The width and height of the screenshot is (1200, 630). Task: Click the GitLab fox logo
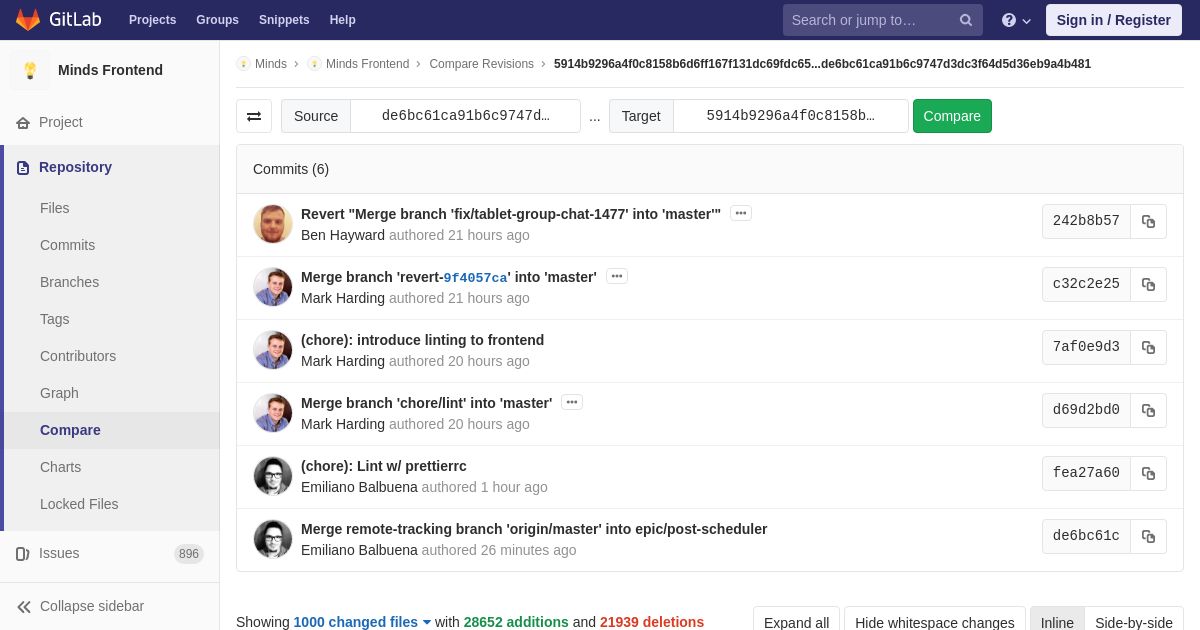click(x=28, y=20)
